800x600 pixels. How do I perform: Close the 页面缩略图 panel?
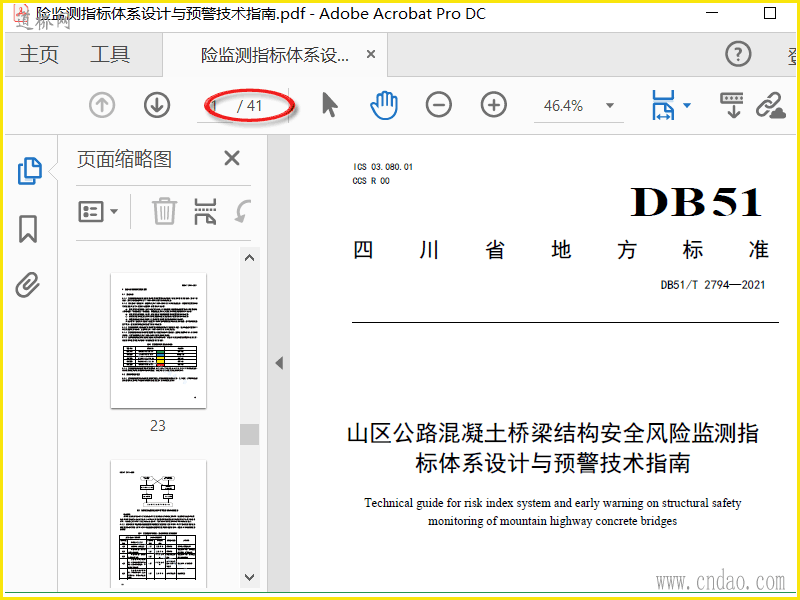232,158
